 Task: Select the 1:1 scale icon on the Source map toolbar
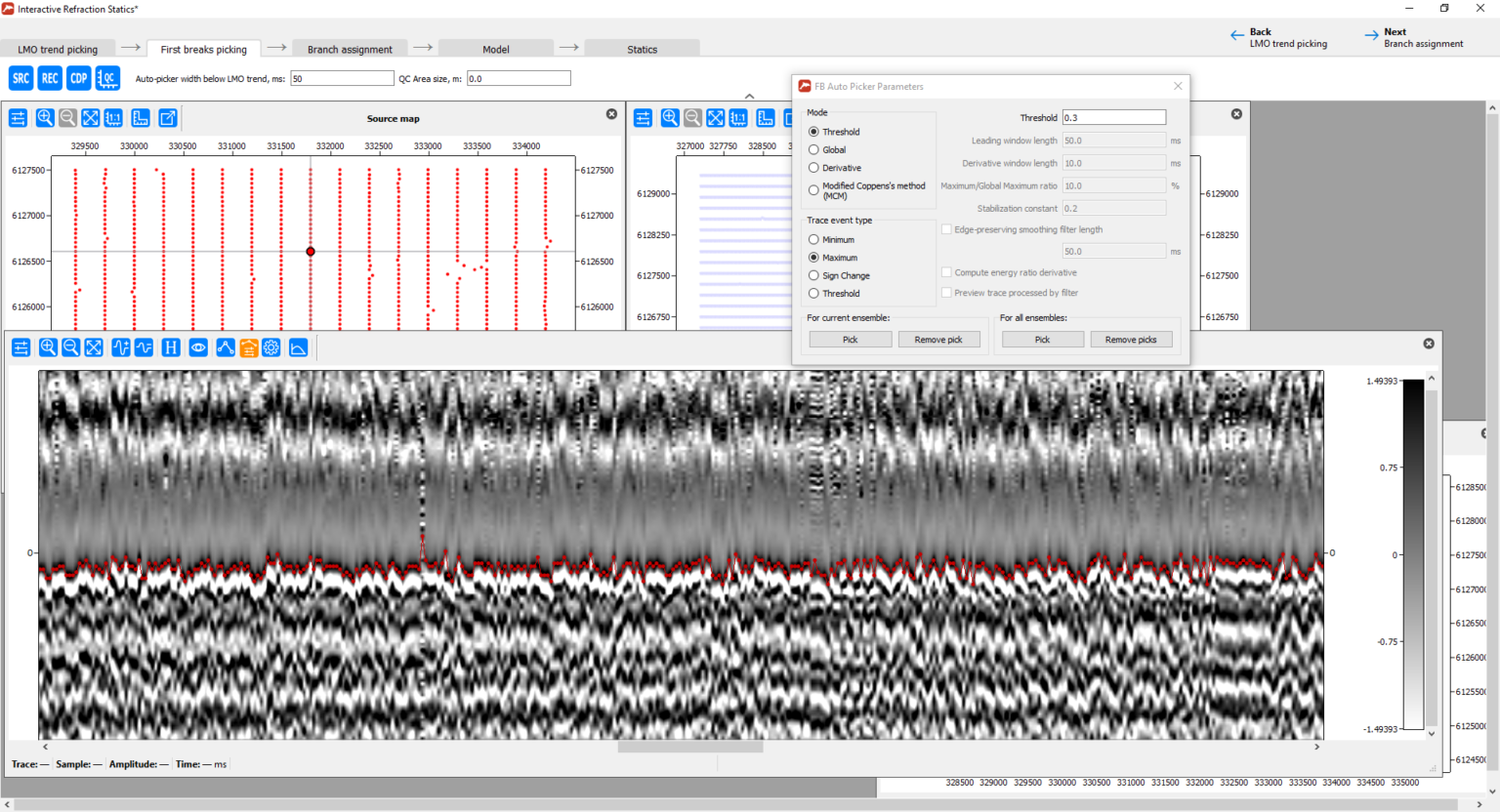(x=114, y=117)
